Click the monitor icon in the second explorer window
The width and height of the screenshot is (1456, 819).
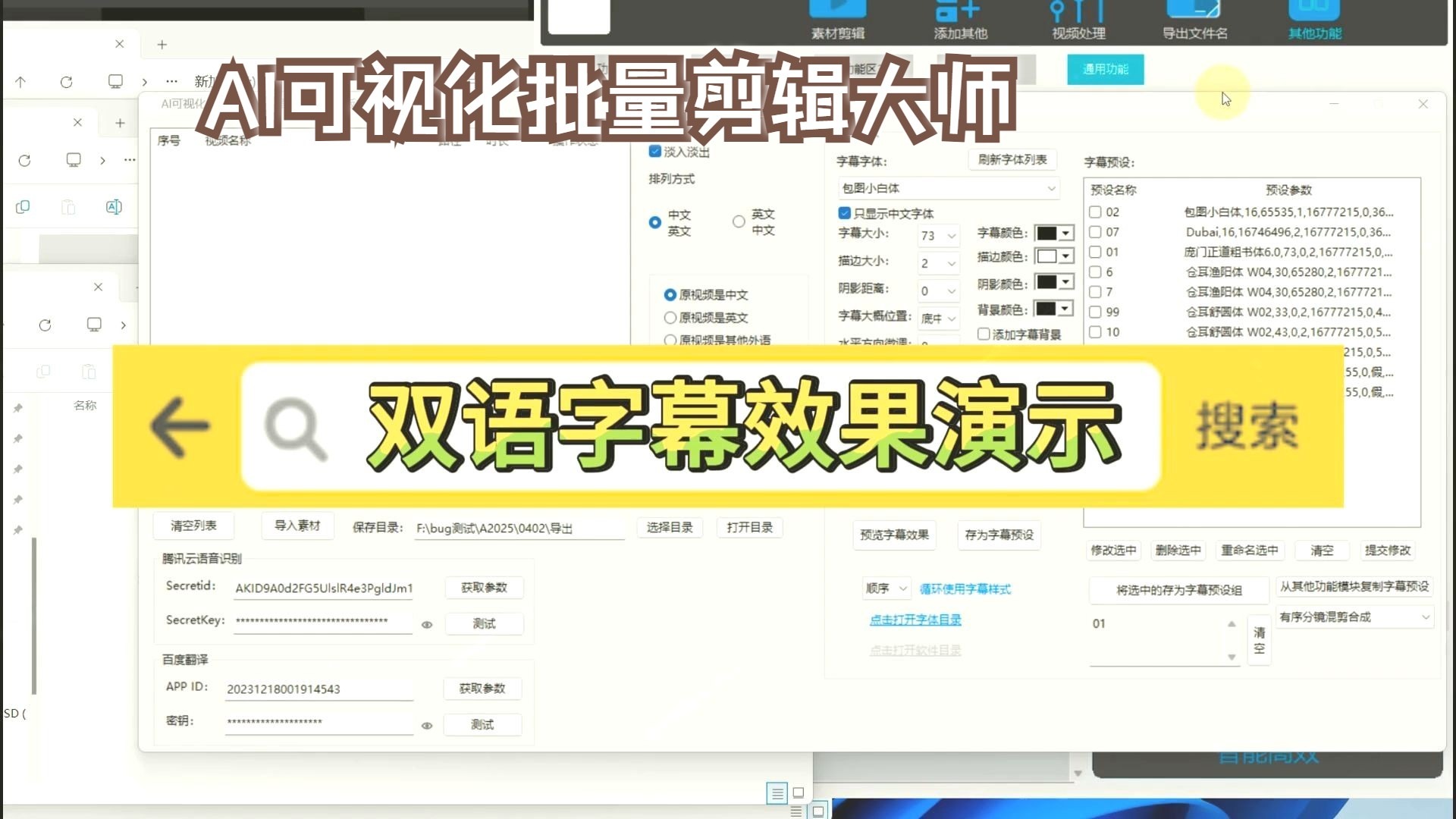[74, 160]
